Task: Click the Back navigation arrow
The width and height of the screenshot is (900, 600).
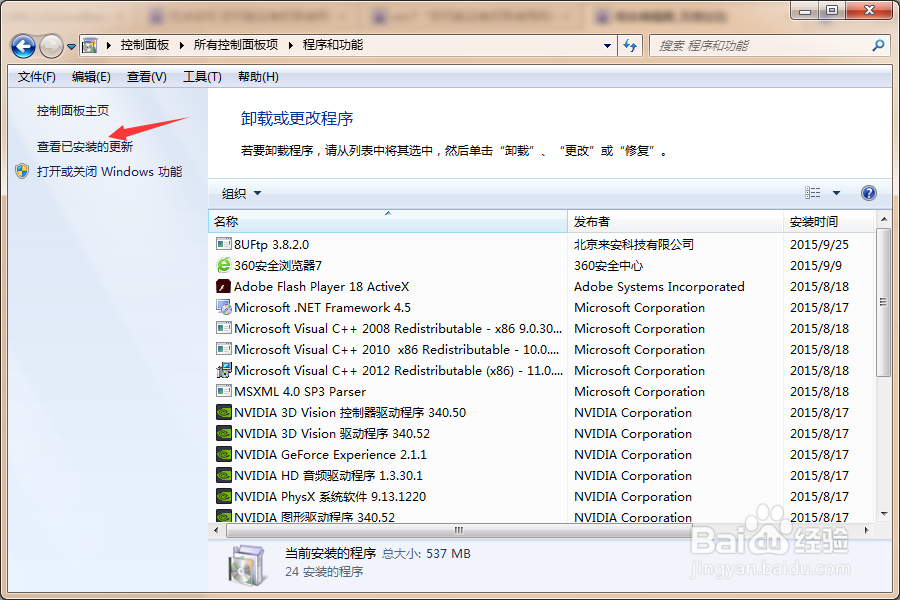Action: (x=24, y=47)
